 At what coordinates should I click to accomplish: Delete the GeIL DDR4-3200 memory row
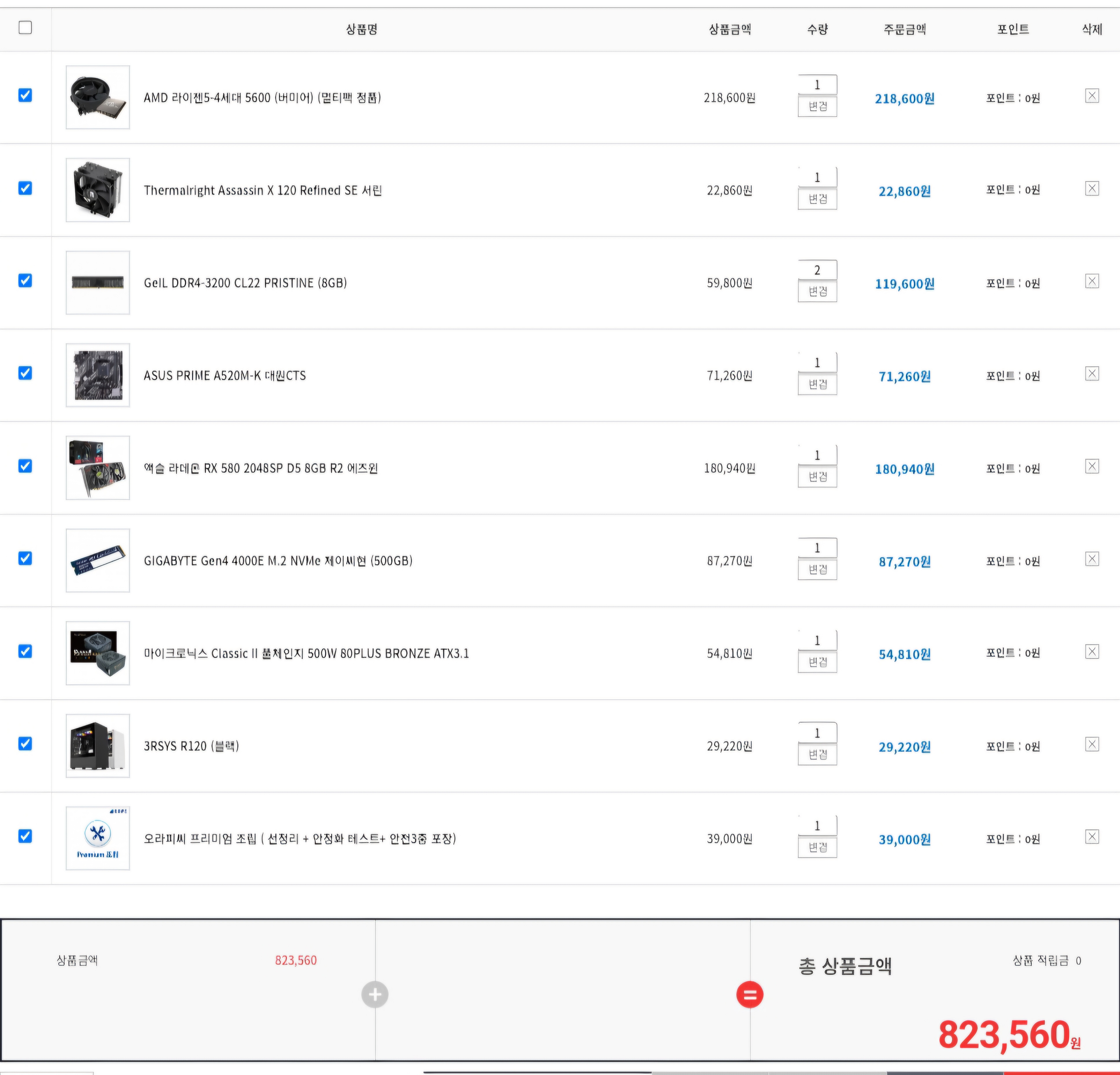[x=1091, y=281]
